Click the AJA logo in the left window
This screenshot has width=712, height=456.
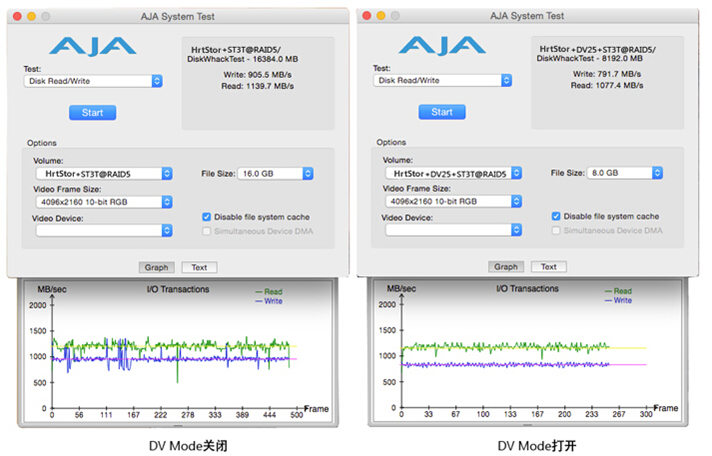coord(93,47)
